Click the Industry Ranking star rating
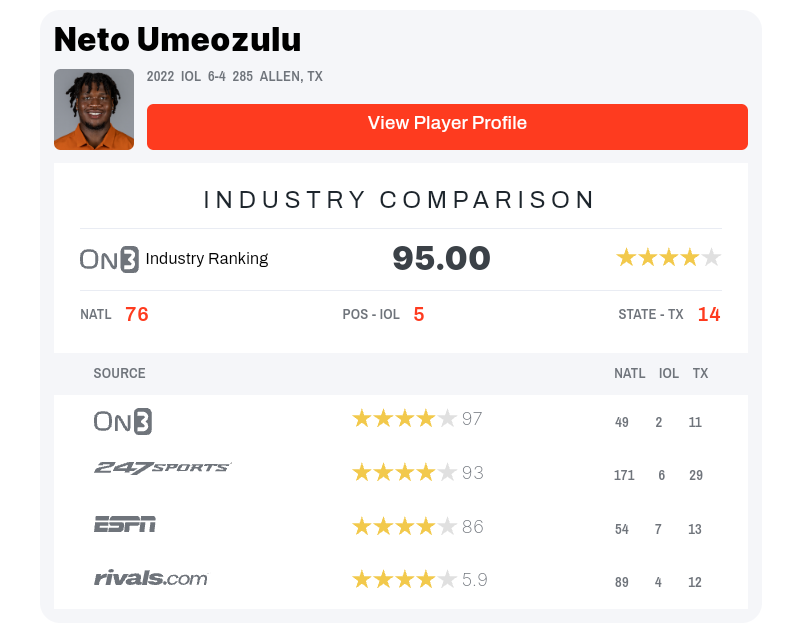800x634 pixels. 668,258
